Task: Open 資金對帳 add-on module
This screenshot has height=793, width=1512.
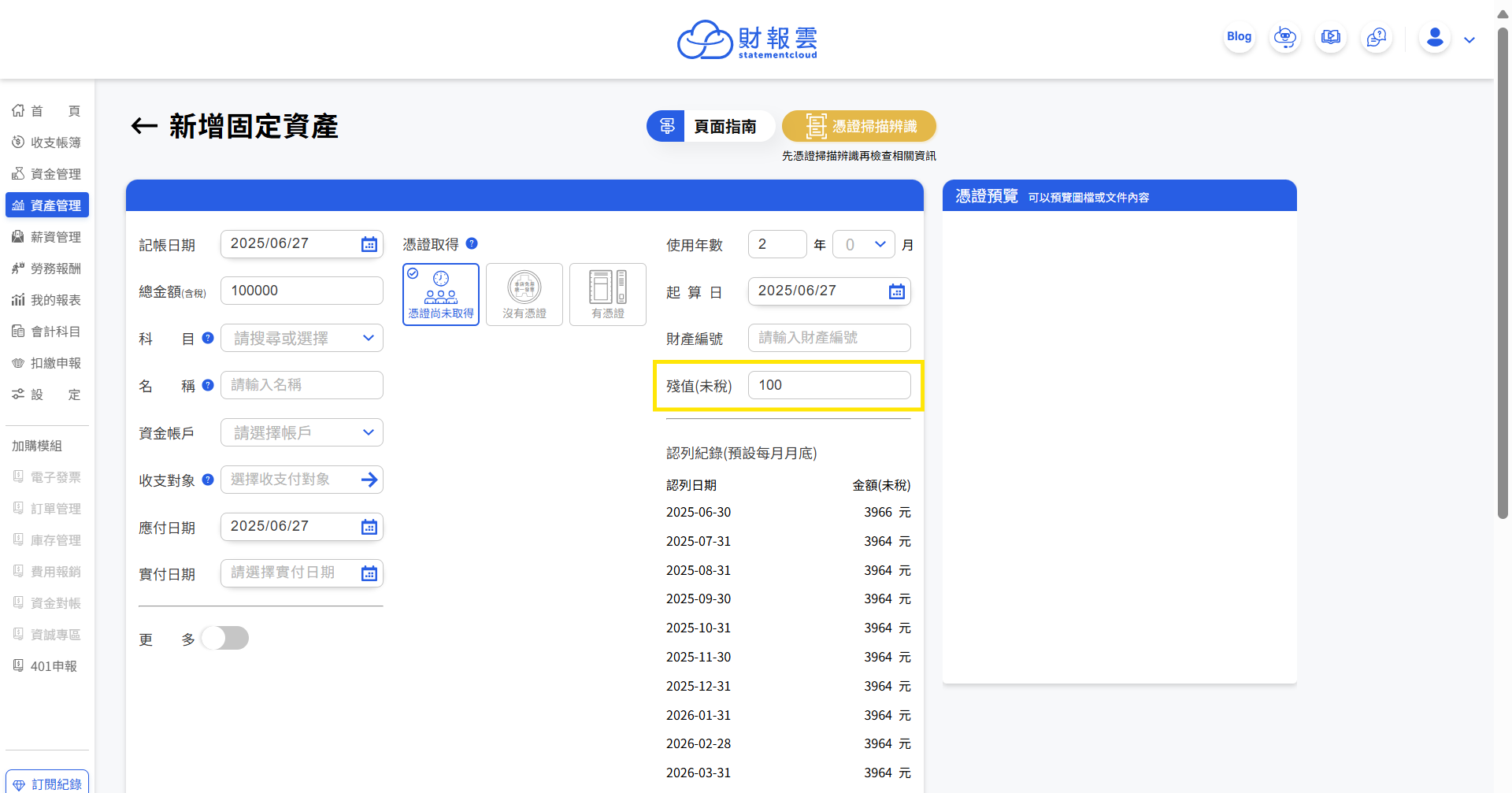Action: [47, 603]
